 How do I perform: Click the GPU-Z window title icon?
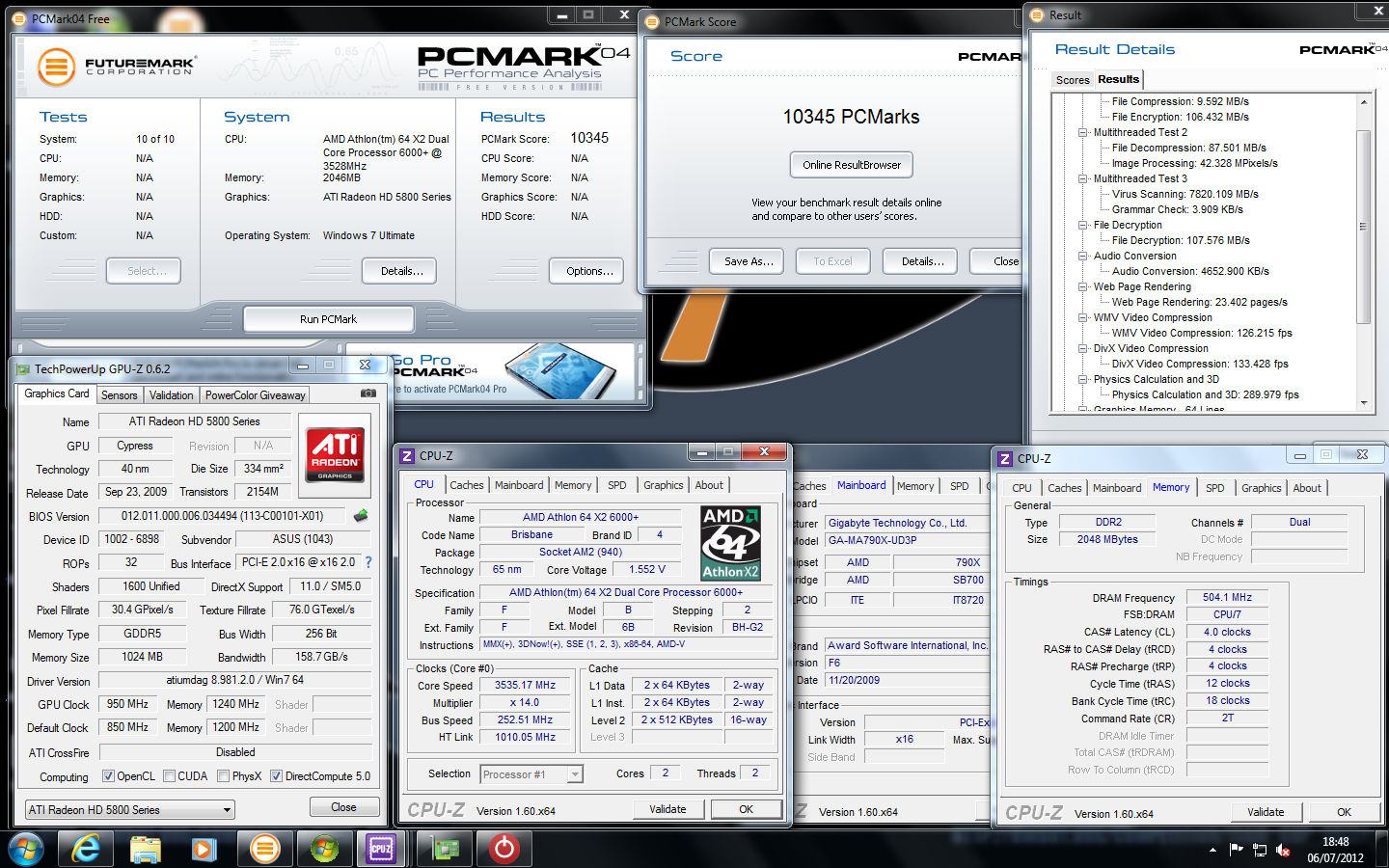(x=22, y=368)
